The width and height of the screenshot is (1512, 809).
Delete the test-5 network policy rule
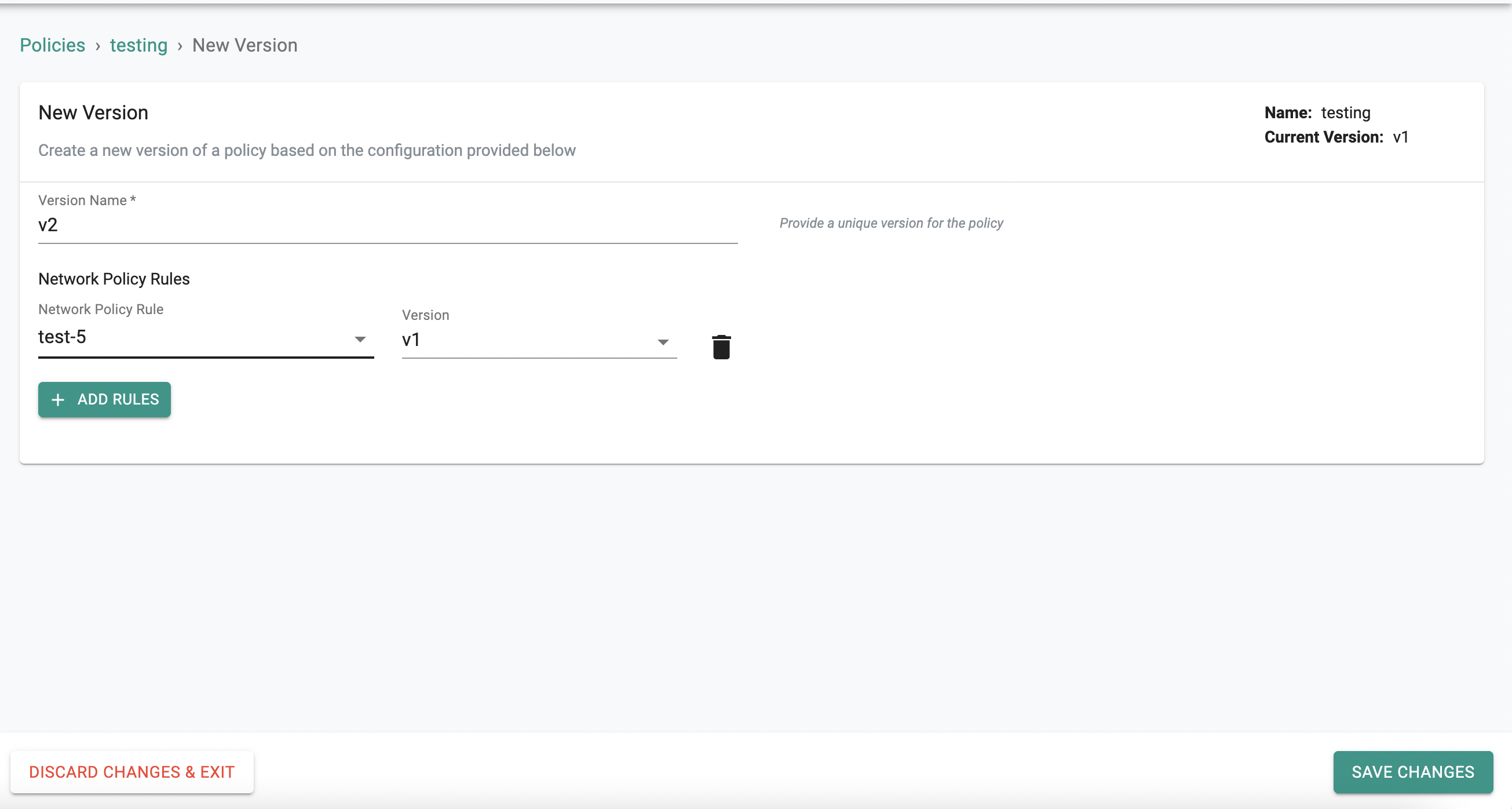(x=721, y=347)
